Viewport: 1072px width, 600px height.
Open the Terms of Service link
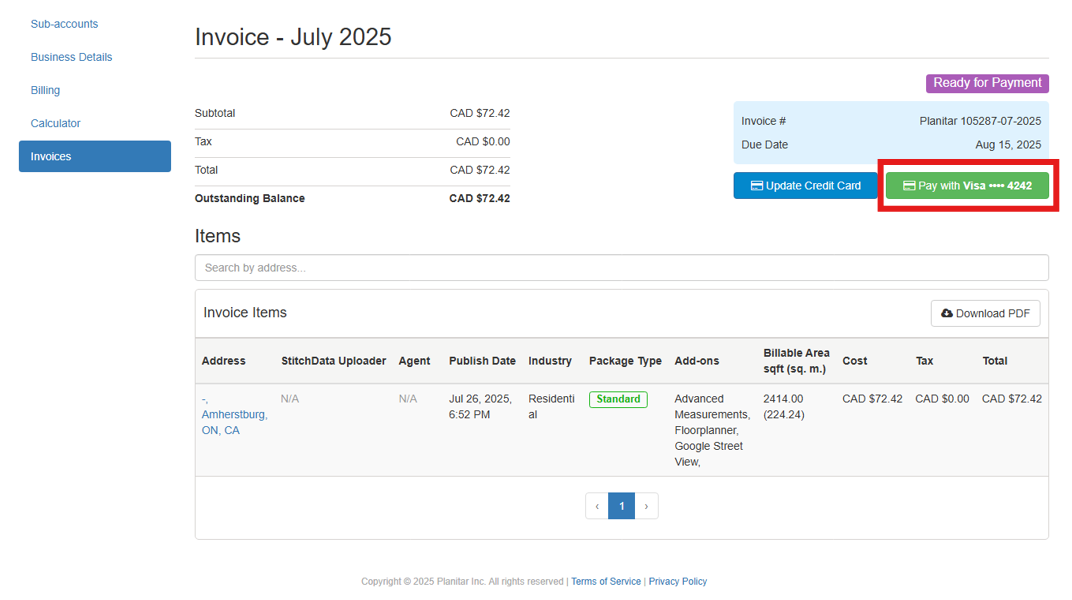click(x=605, y=581)
